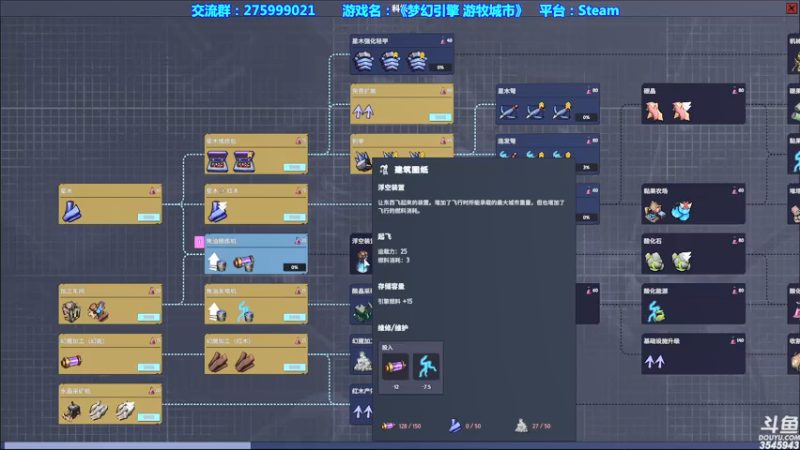Open the 连发弩 research card title
The height and width of the screenshot is (450, 800).
point(507,141)
